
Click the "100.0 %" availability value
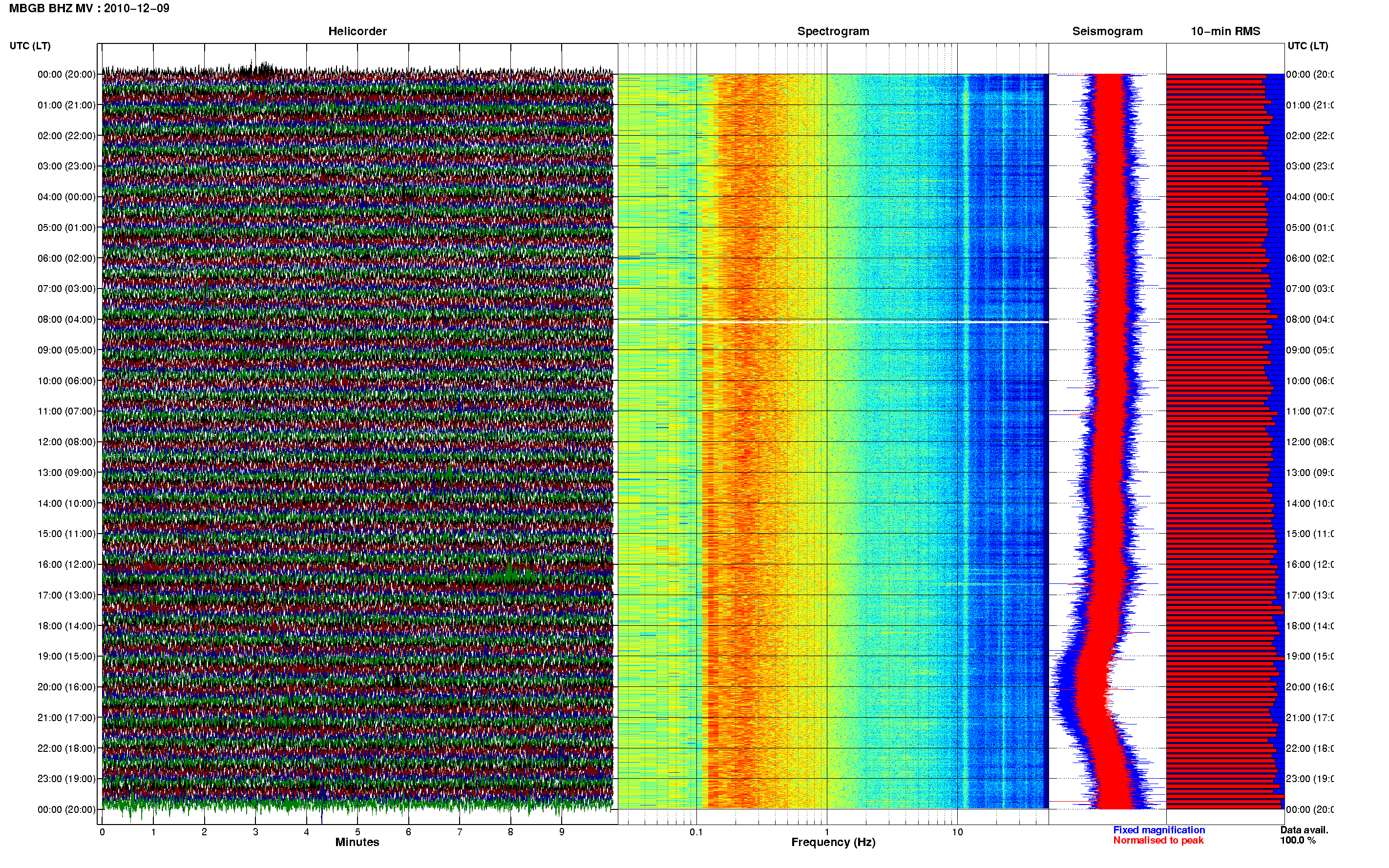pyautogui.click(x=1297, y=841)
